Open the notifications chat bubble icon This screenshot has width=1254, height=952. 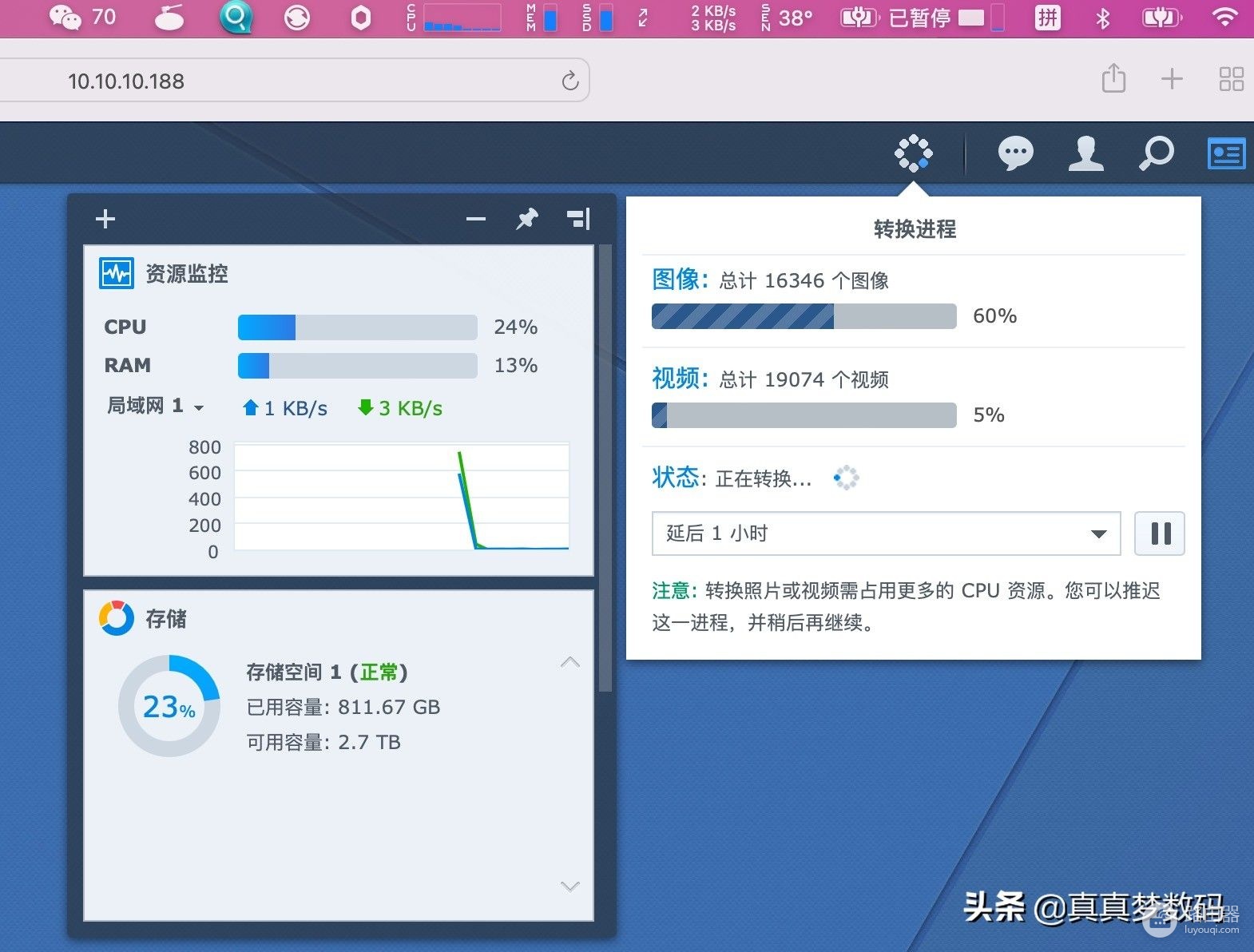1015,153
